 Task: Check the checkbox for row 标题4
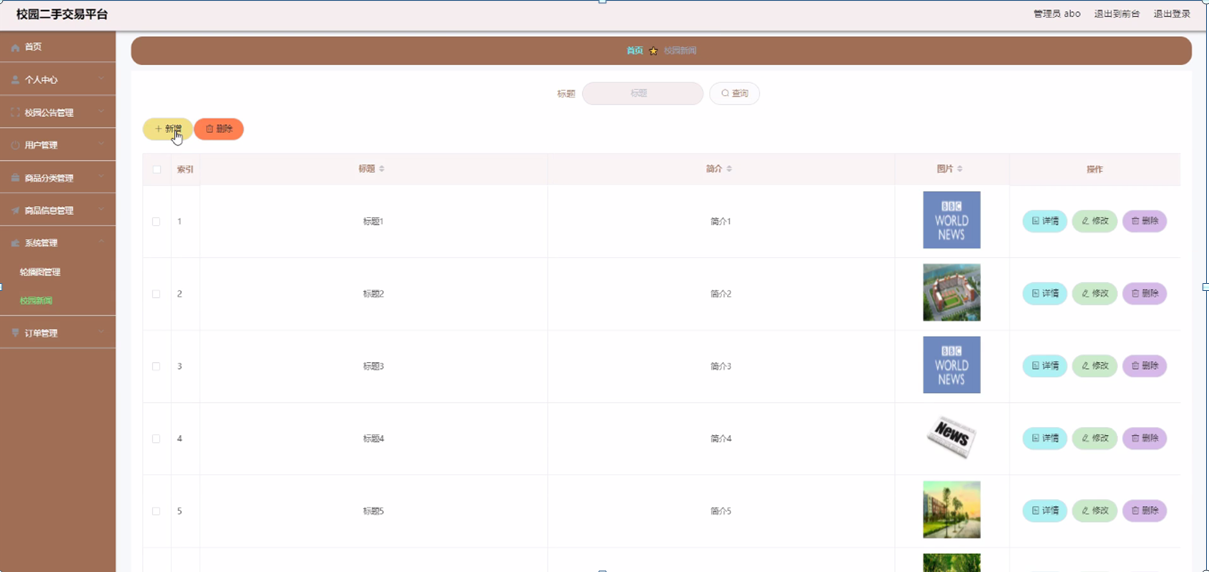(x=156, y=439)
